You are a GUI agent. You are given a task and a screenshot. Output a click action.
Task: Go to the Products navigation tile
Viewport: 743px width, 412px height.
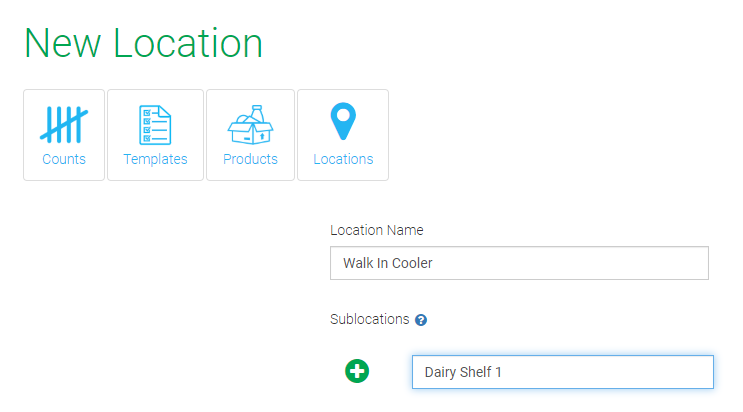(250, 135)
